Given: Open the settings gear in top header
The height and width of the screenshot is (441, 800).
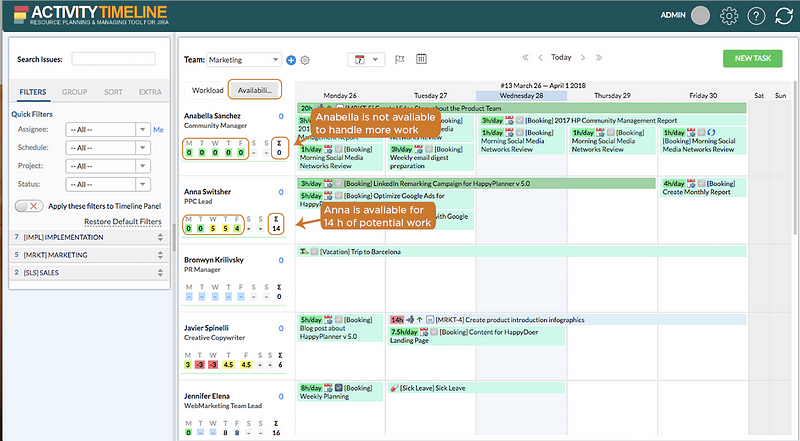Looking at the screenshot, I should point(729,16).
